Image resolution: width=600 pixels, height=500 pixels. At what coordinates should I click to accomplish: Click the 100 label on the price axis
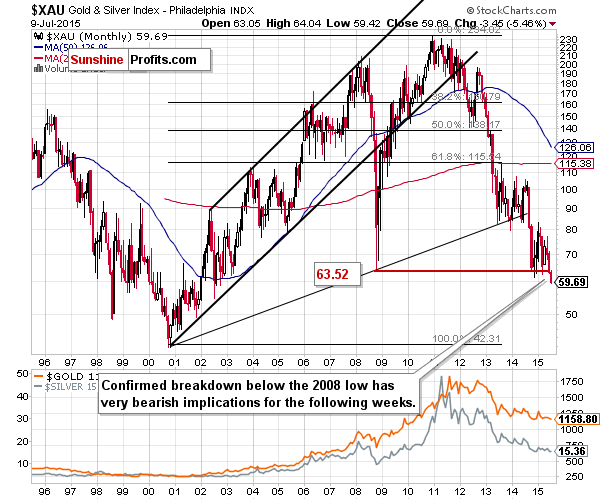click(568, 190)
